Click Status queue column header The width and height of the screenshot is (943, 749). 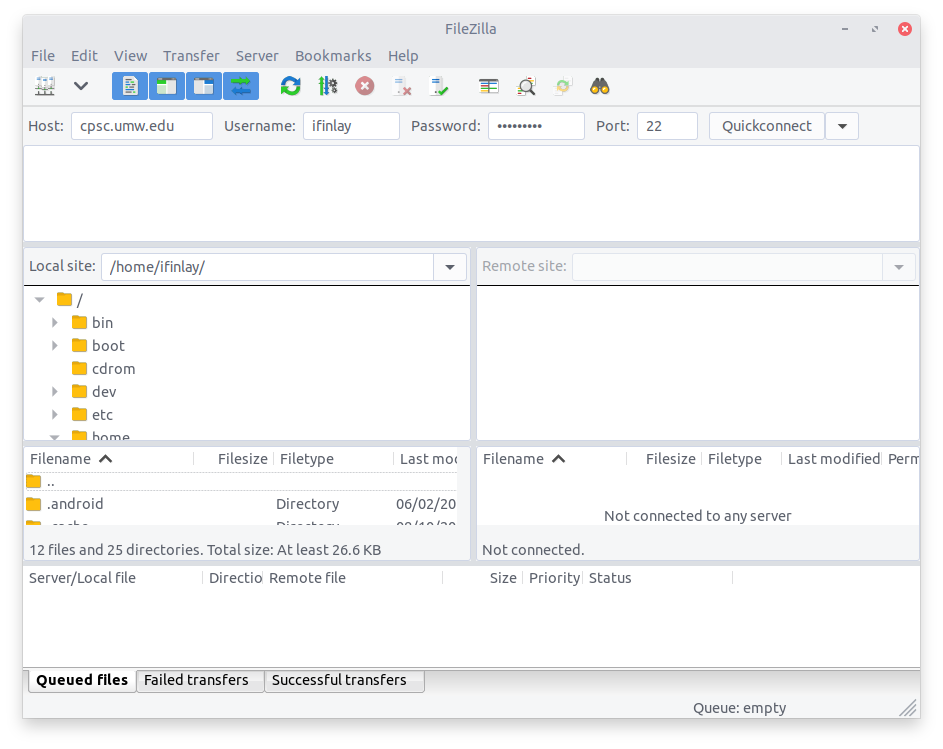(x=658, y=578)
